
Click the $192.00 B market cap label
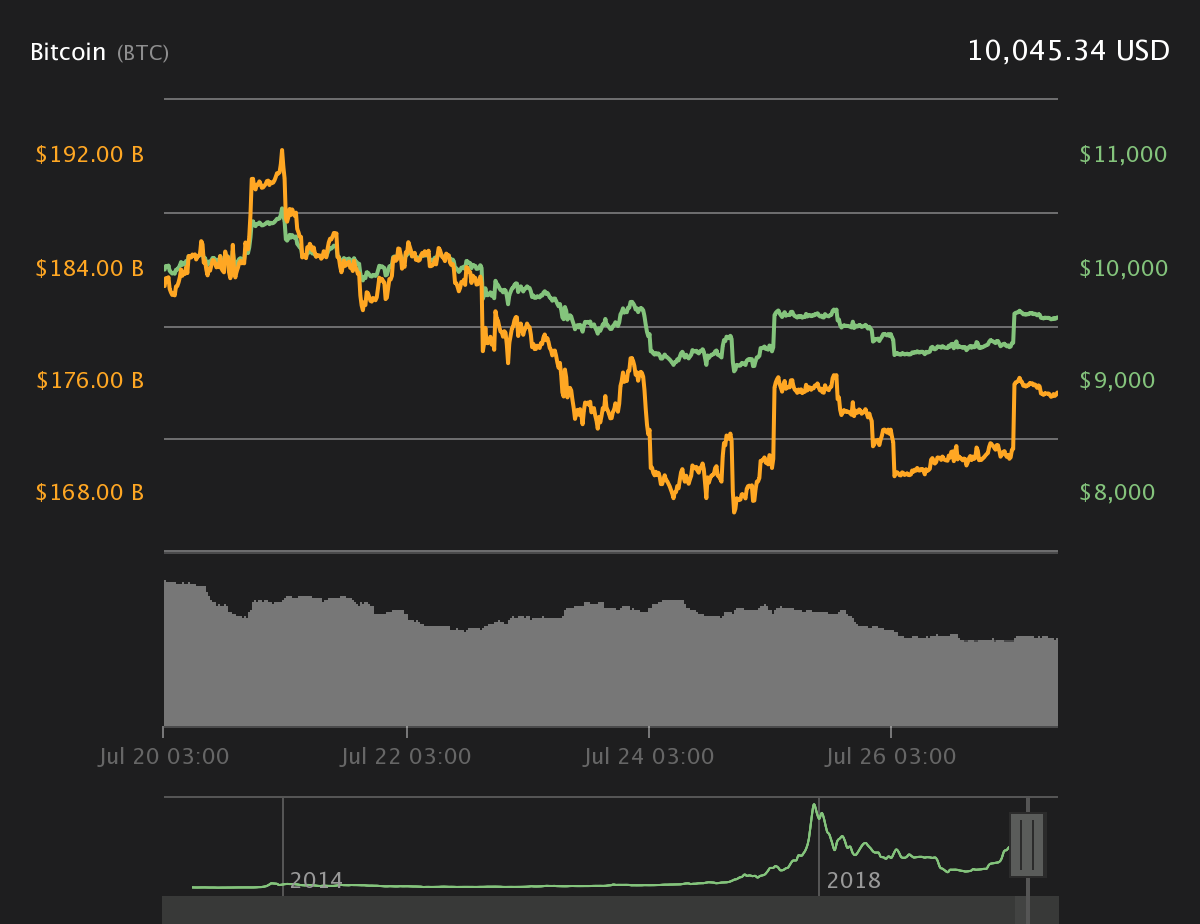(90, 155)
